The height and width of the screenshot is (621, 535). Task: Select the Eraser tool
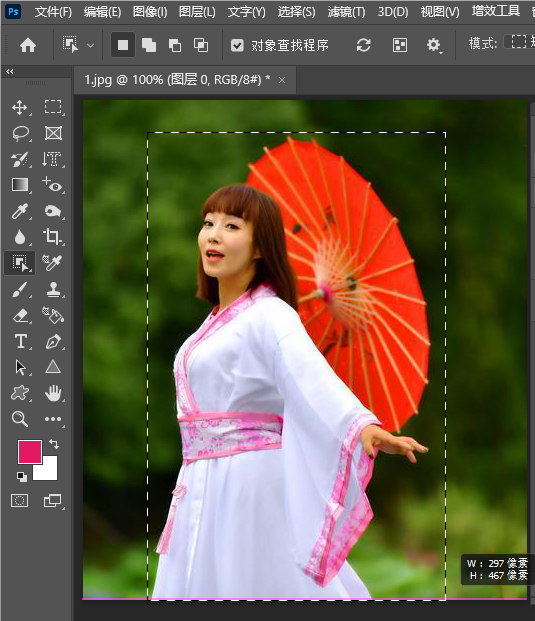pyautogui.click(x=20, y=316)
